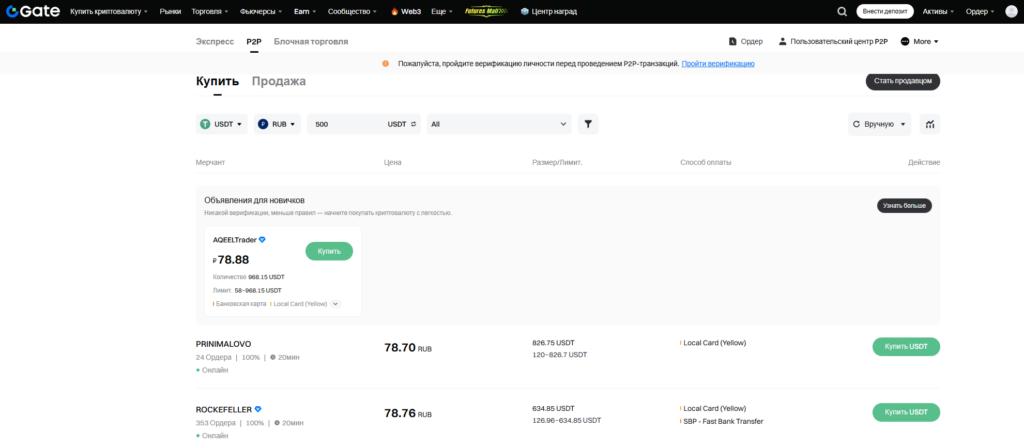Expand the RUB currency dropdown

coord(278,124)
